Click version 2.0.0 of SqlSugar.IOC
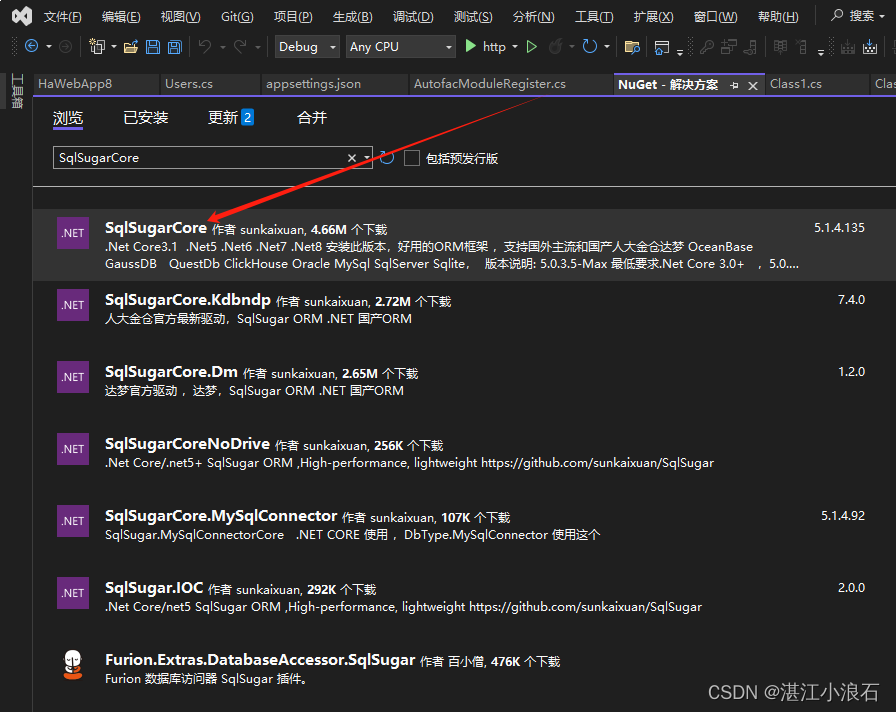This screenshot has width=896, height=712. pos(851,587)
